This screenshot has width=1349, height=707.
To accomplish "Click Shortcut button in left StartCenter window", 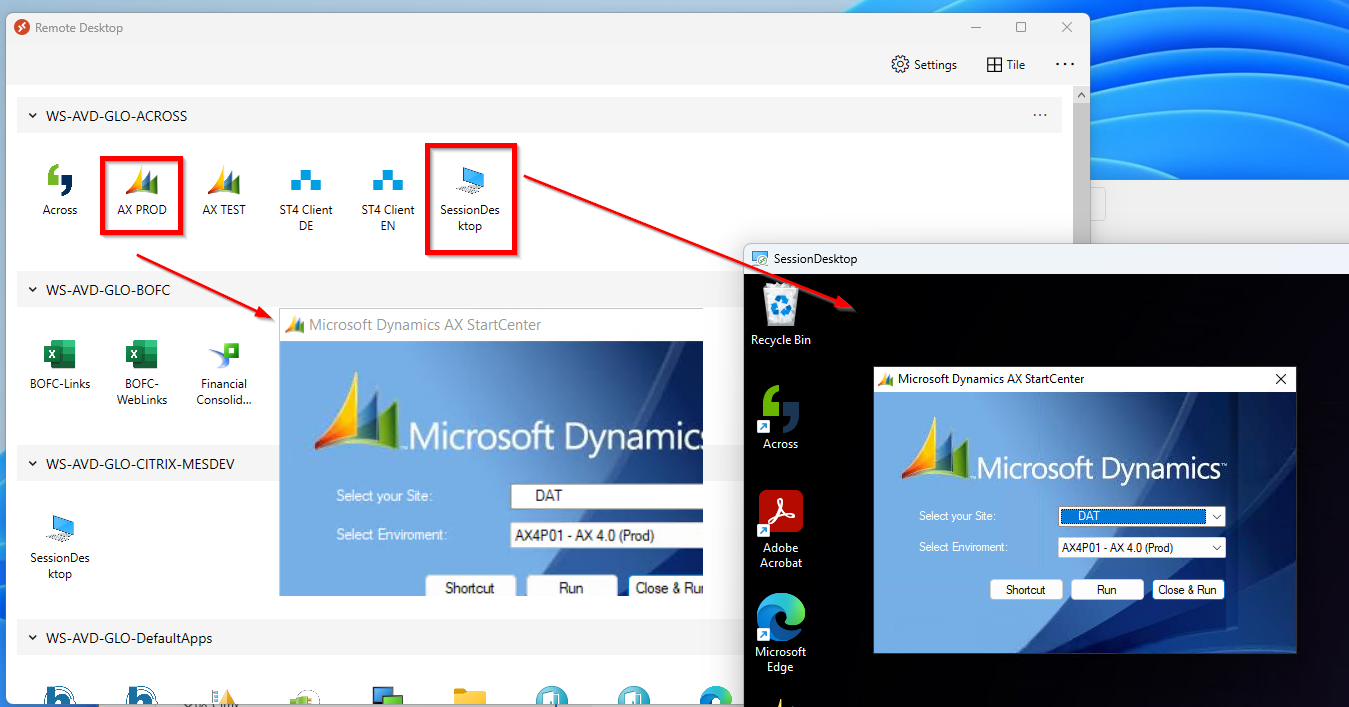I will (470, 587).
